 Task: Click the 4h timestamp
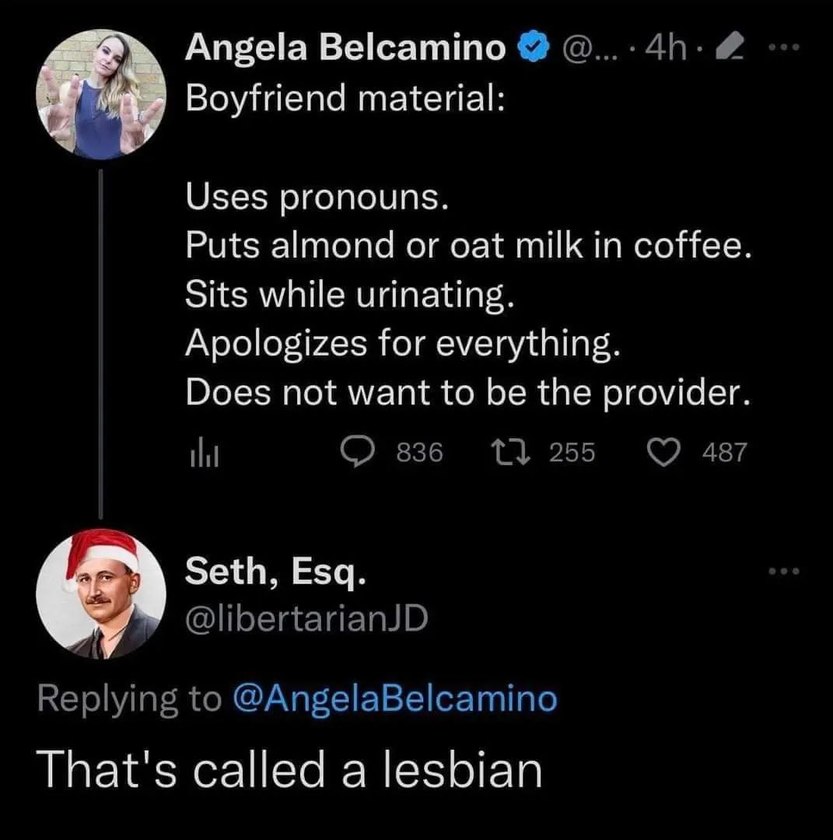666,48
